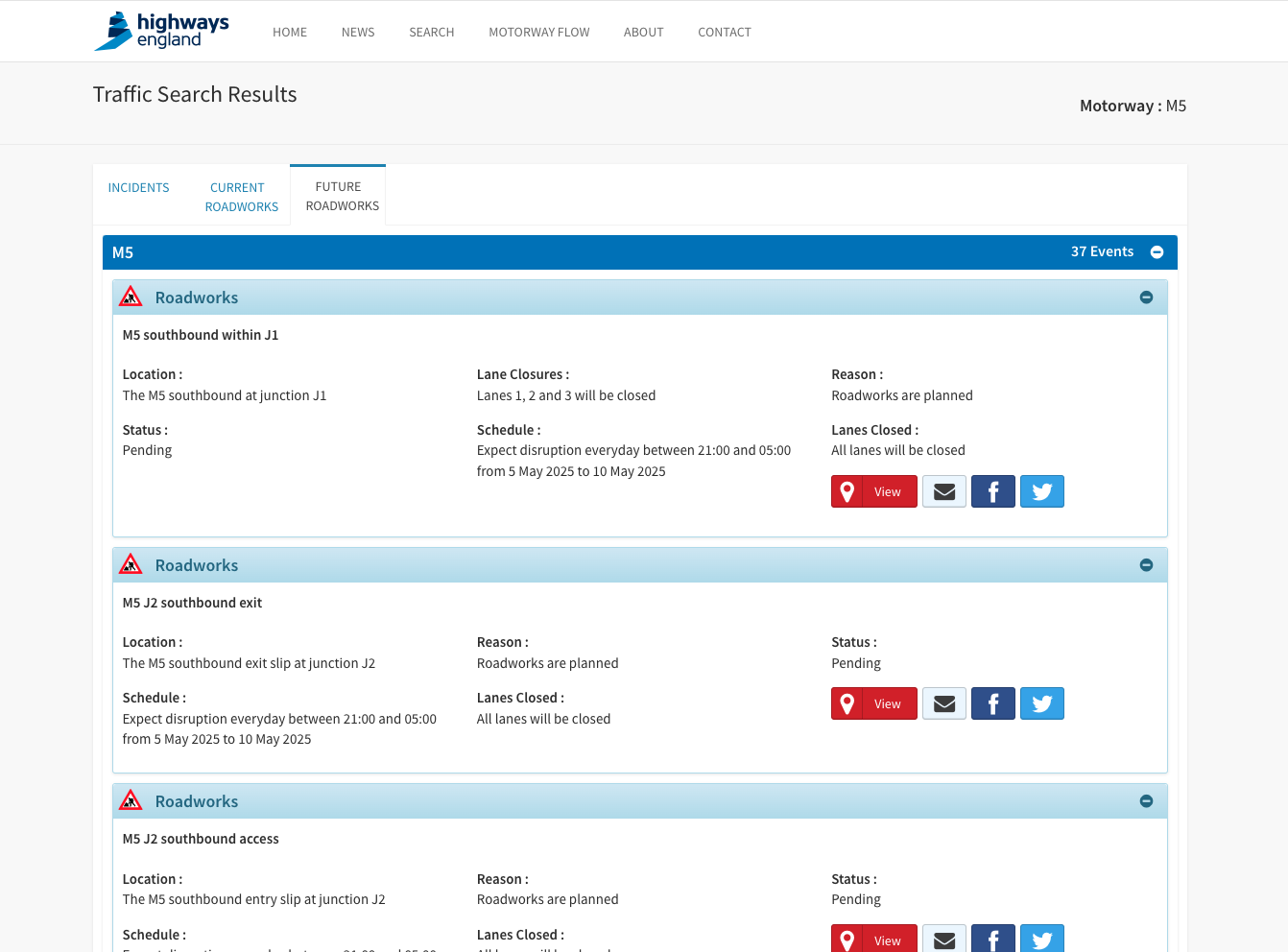Collapse the M5 37 Events section
The height and width of the screenshot is (952, 1288).
click(x=1157, y=252)
